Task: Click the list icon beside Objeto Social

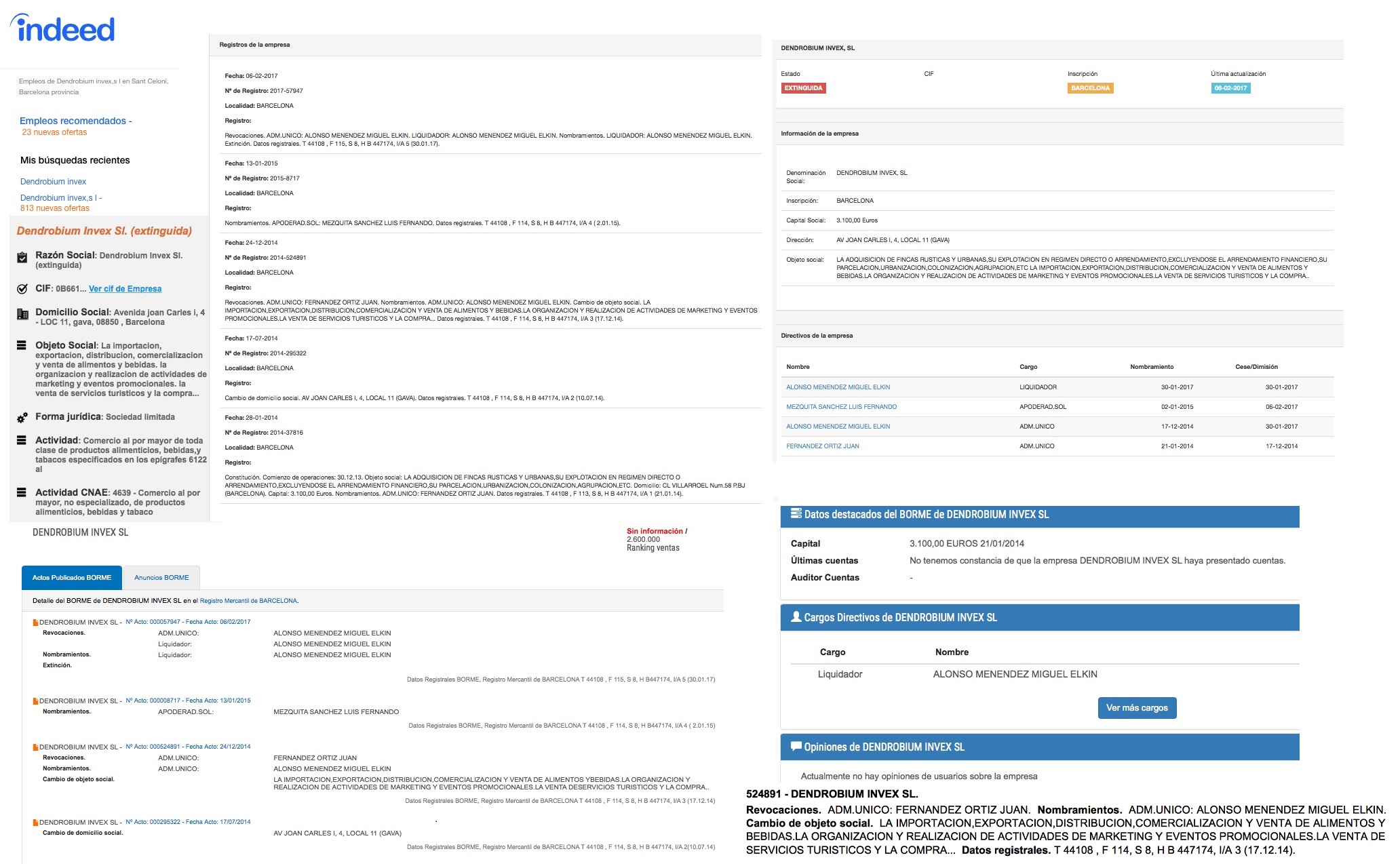Action: tap(22, 345)
